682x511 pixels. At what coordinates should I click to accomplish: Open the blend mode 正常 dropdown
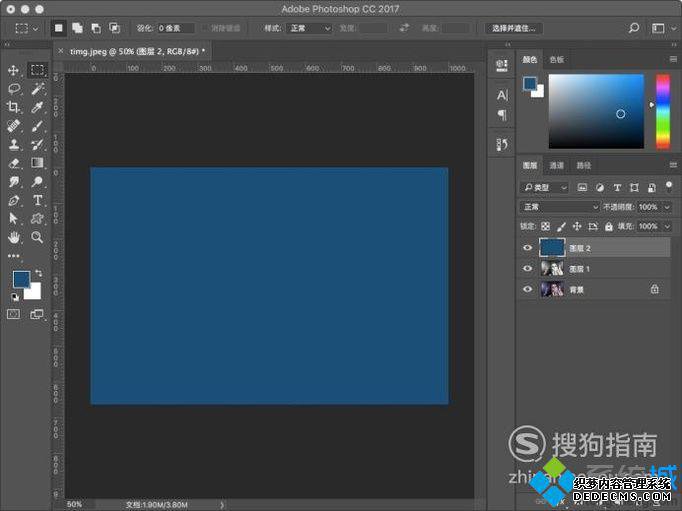[x=560, y=207]
